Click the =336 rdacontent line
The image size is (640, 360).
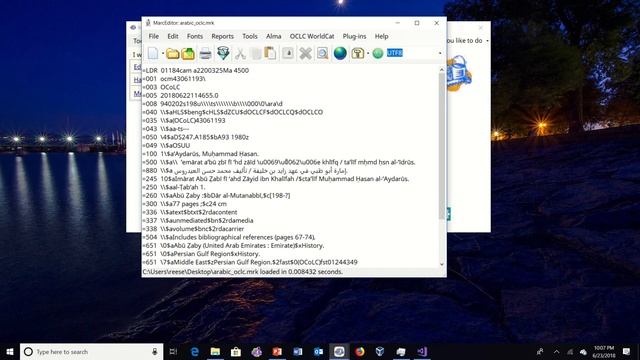coord(190,212)
